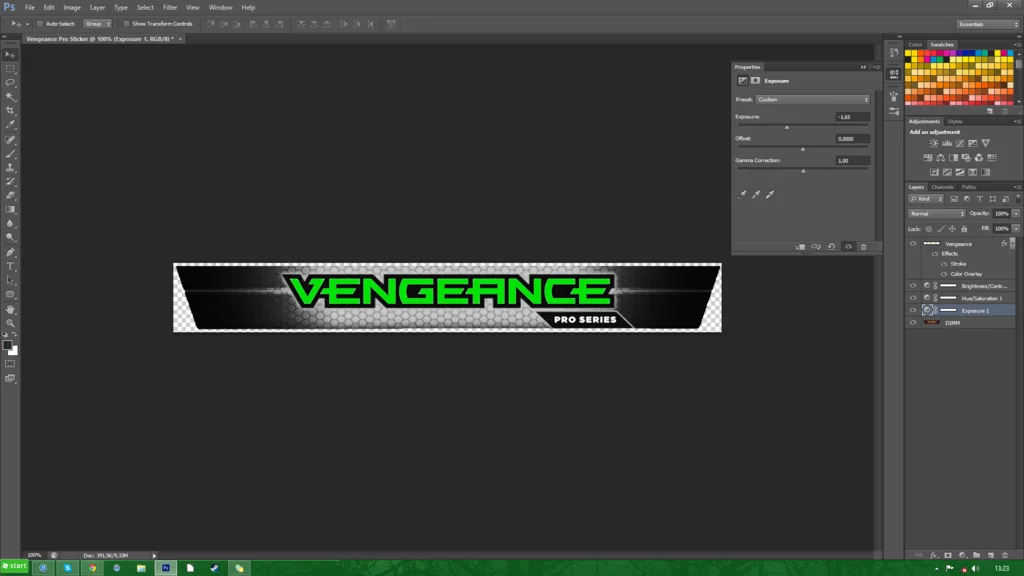Open the Essentials workspace dropdown
Viewport: 1024px width, 576px height.
(x=987, y=24)
